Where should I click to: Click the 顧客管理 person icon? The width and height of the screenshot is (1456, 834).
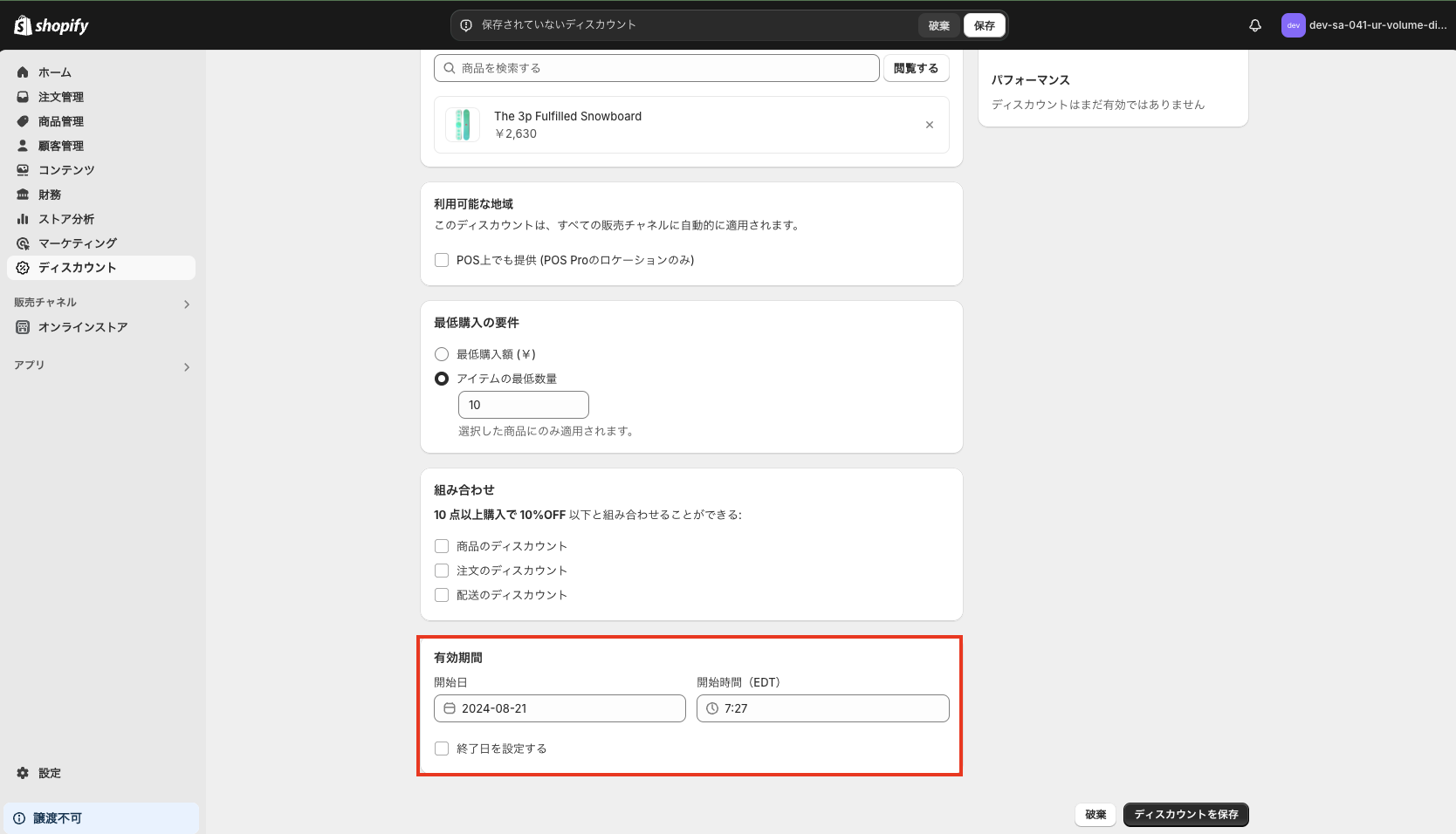pos(22,146)
